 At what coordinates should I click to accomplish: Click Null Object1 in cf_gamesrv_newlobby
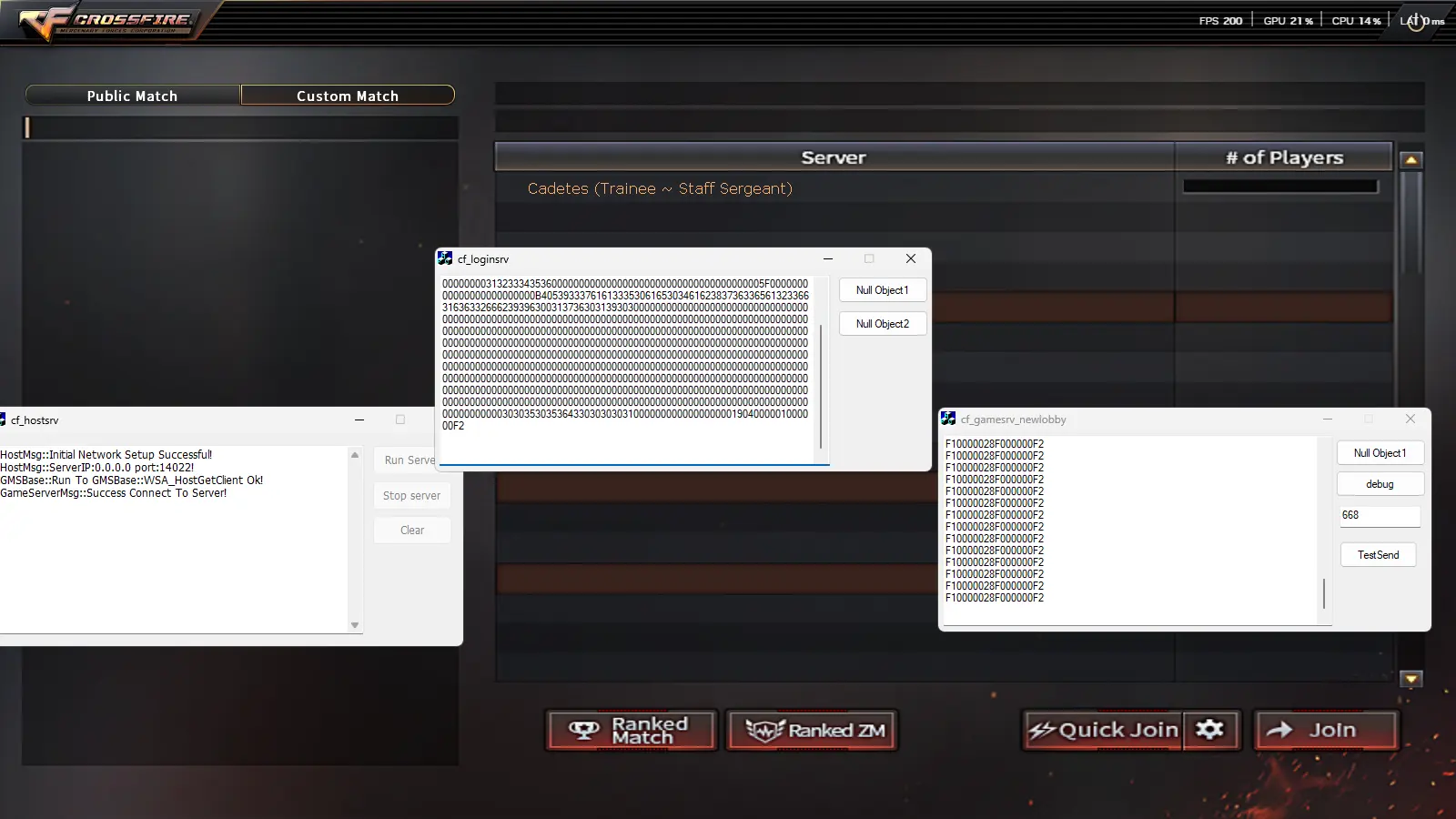point(1380,453)
